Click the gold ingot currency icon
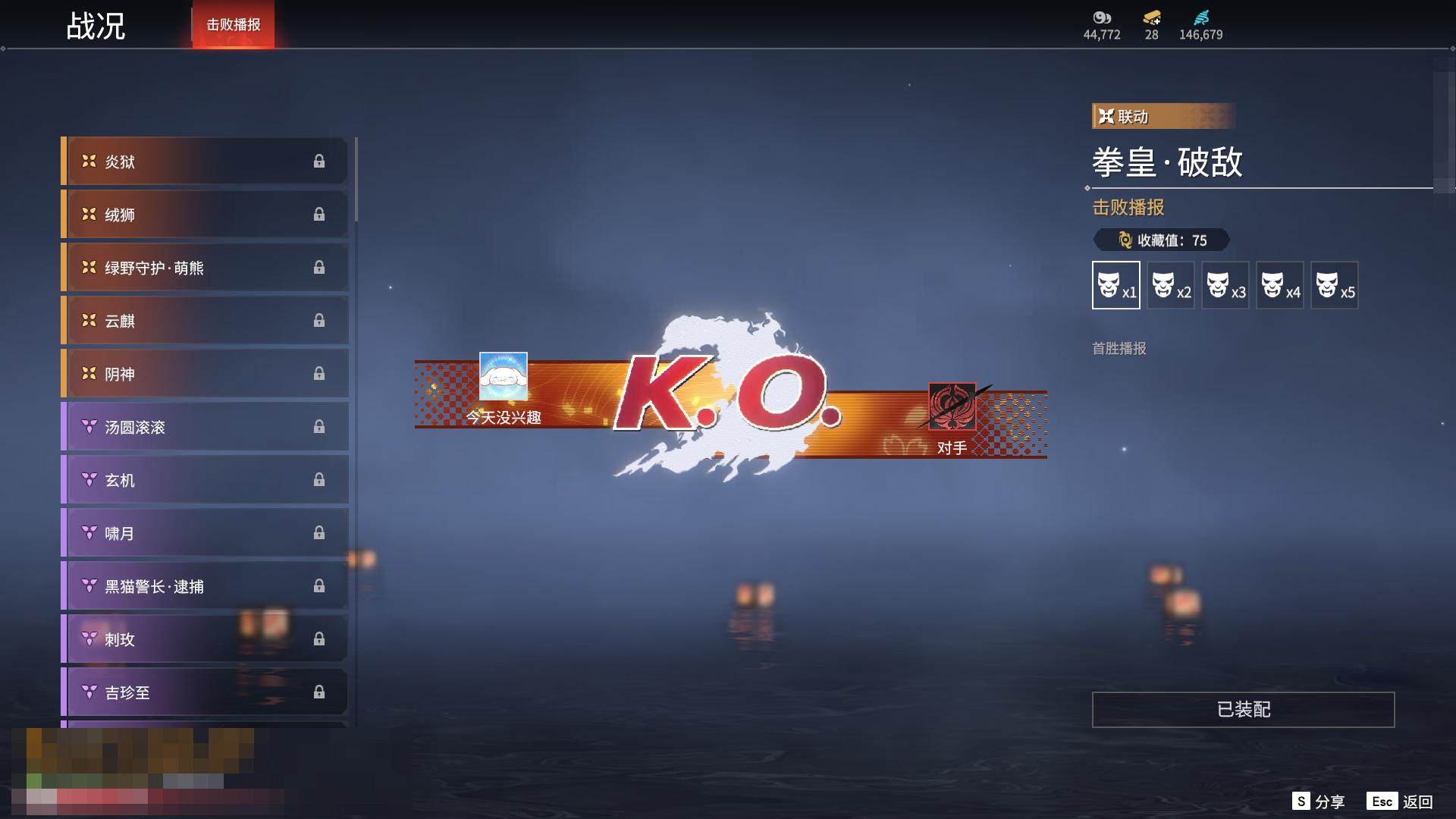The width and height of the screenshot is (1456, 819). click(1151, 17)
